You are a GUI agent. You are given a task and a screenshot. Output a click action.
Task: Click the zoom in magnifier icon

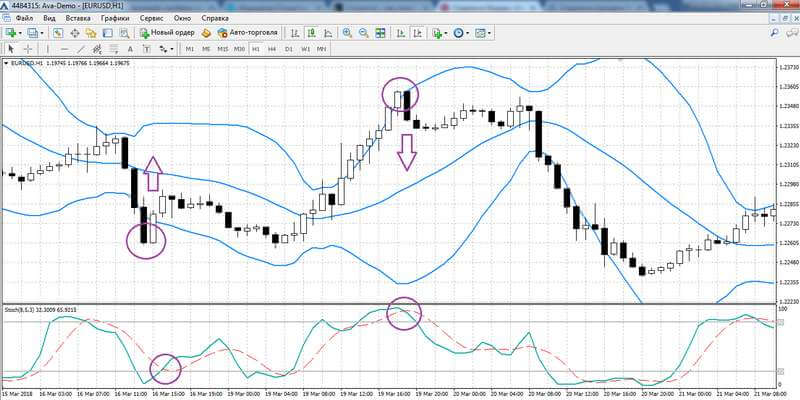[x=347, y=33]
